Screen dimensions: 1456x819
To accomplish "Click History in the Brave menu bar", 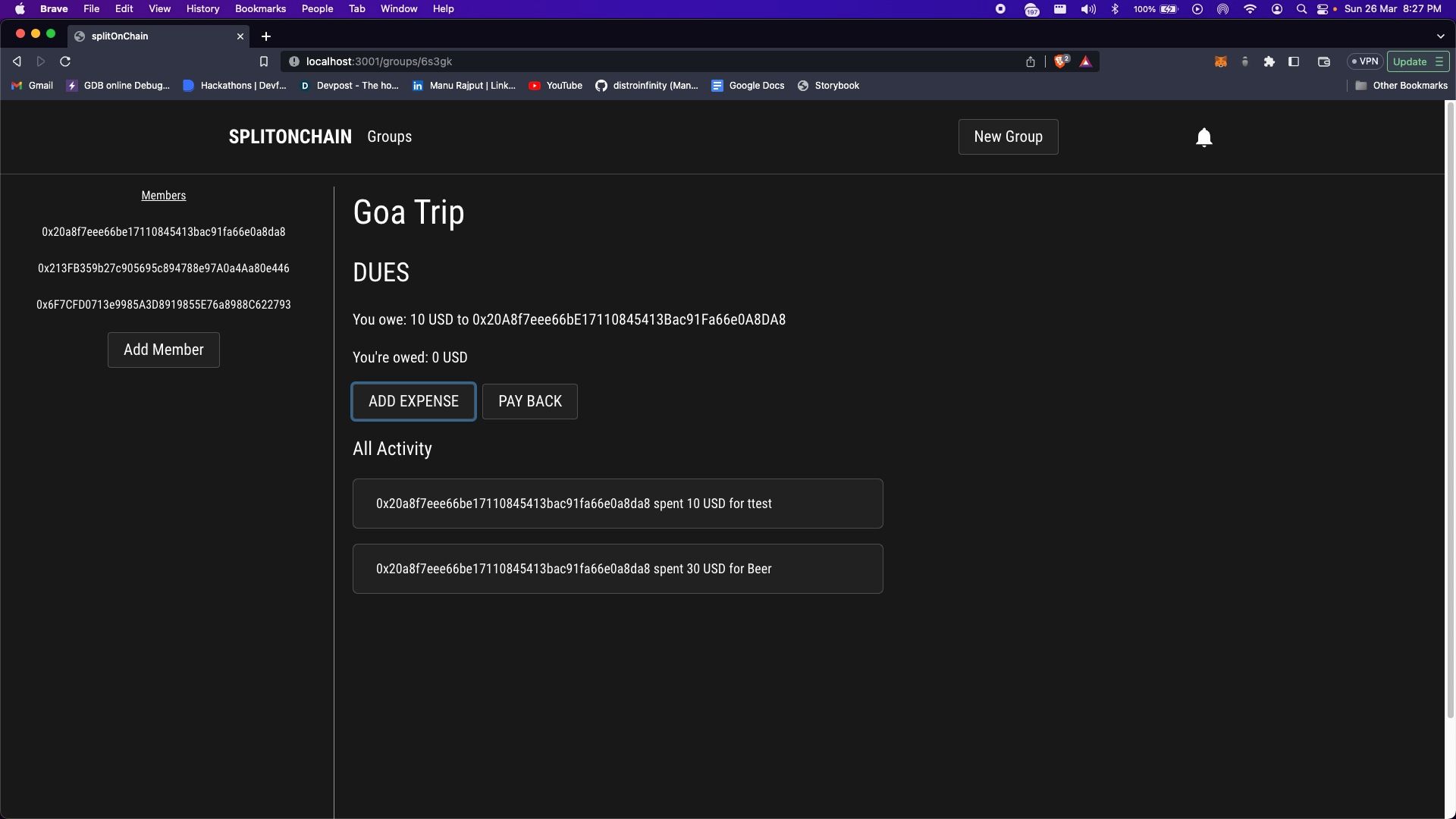I will tap(201, 8).
